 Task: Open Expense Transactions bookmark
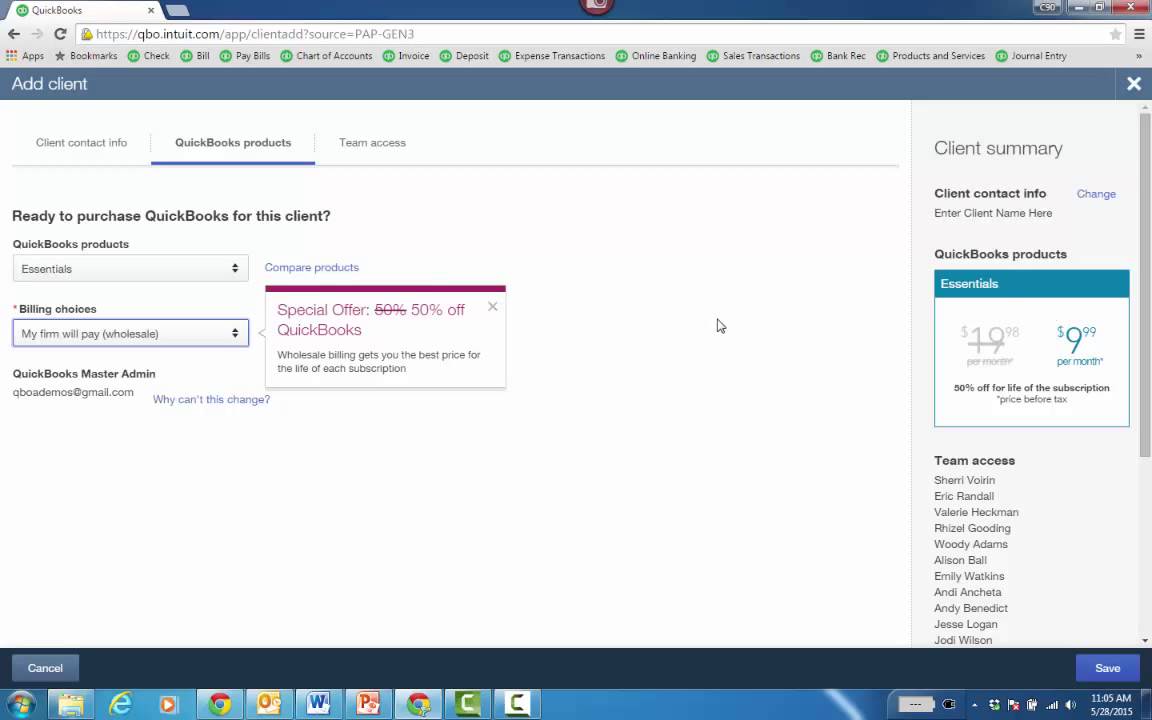(x=552, y=56)
